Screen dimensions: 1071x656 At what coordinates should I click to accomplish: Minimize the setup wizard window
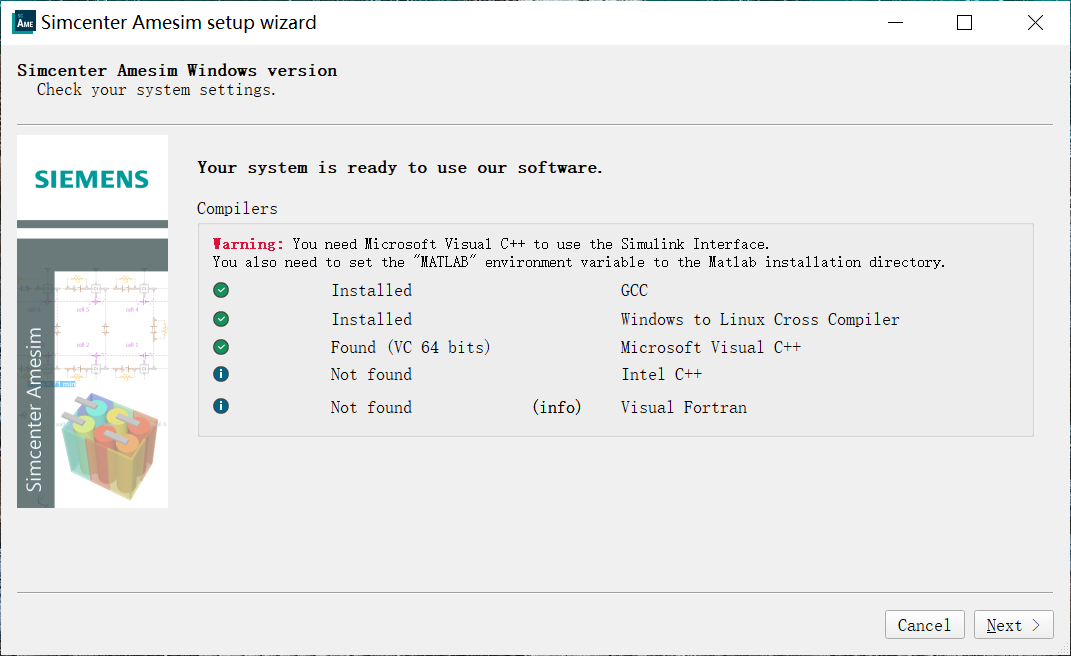click(x=893, y=22)
